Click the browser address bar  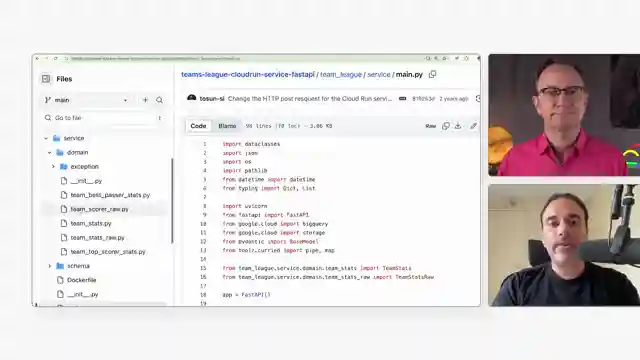[x=245, y=59]
